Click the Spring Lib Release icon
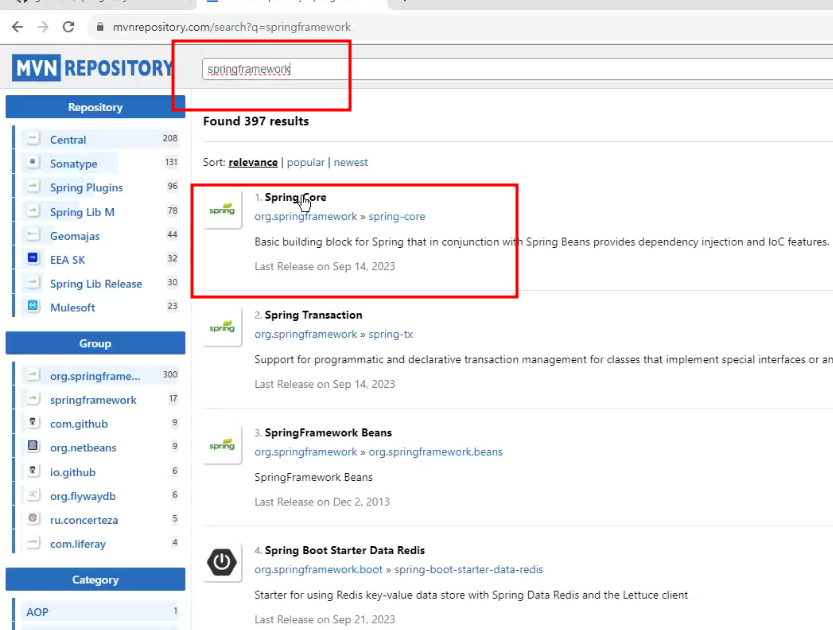 33,283
